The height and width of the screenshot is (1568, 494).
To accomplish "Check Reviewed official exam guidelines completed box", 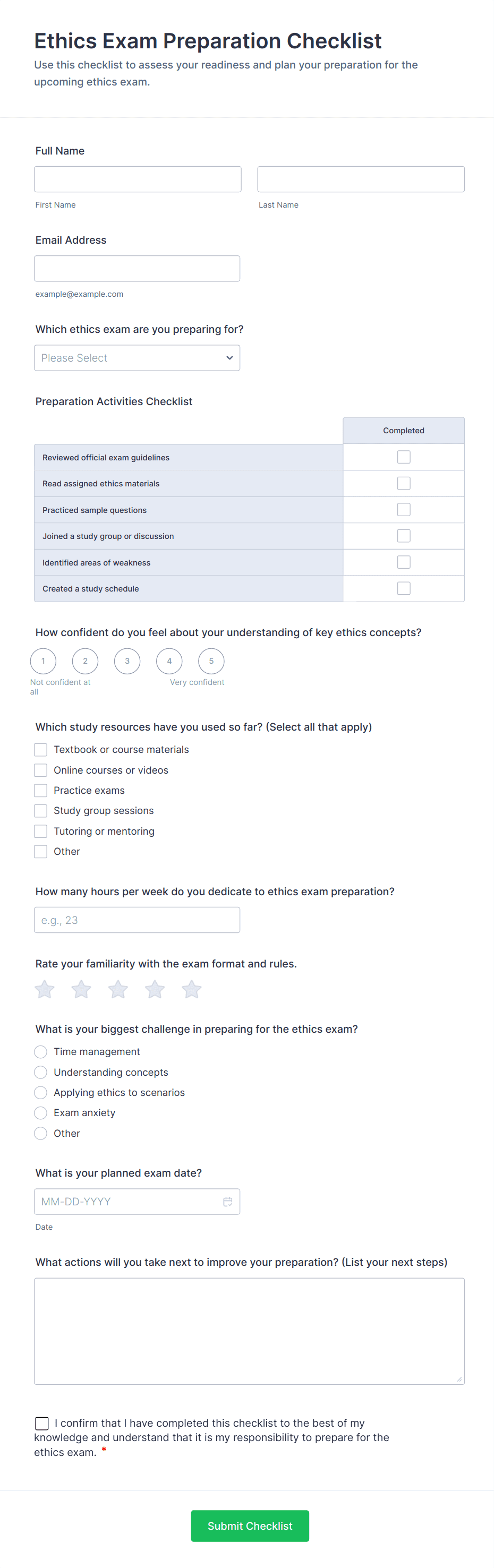I will (404, 457).
